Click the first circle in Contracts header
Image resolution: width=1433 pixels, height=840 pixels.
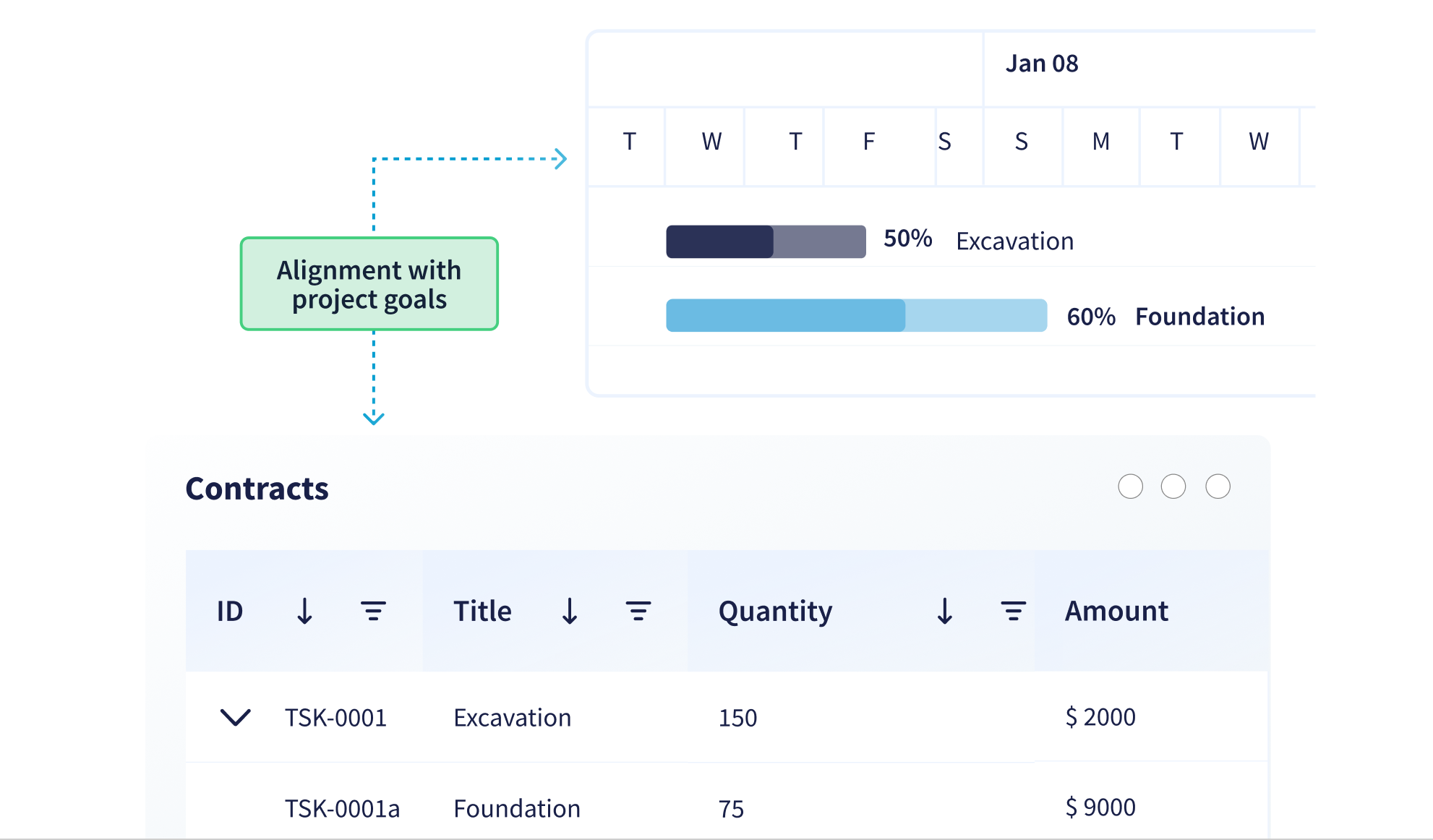[1130, 487]
